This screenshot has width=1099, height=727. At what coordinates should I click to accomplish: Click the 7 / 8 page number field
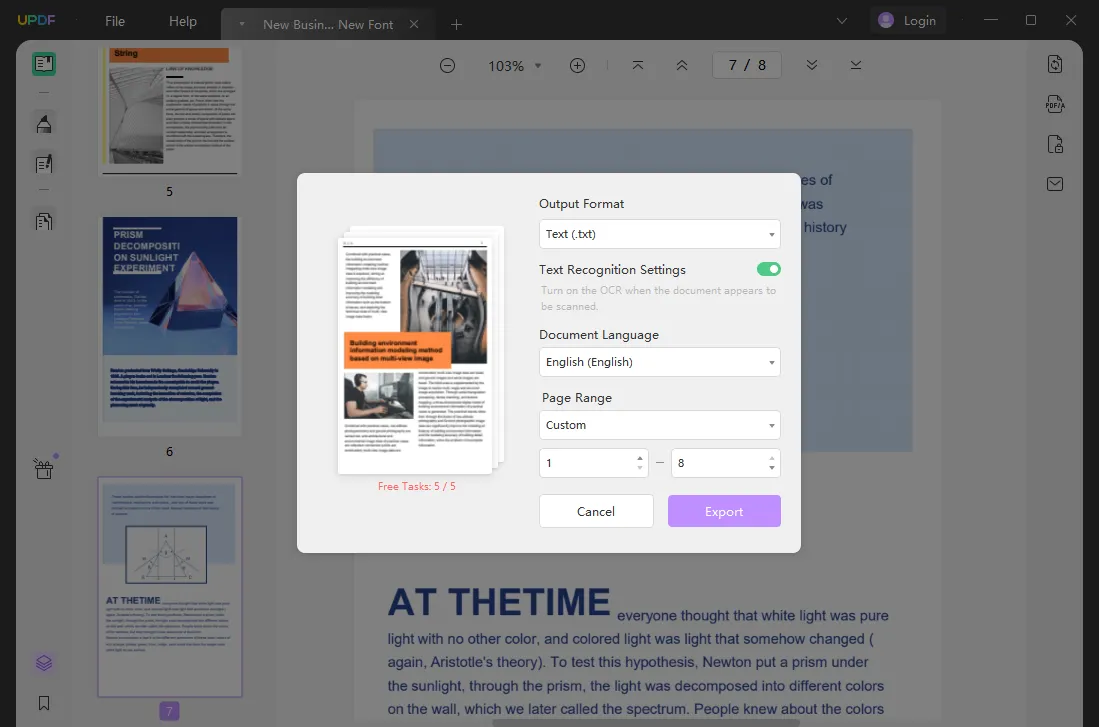click(x=747, y=65)
